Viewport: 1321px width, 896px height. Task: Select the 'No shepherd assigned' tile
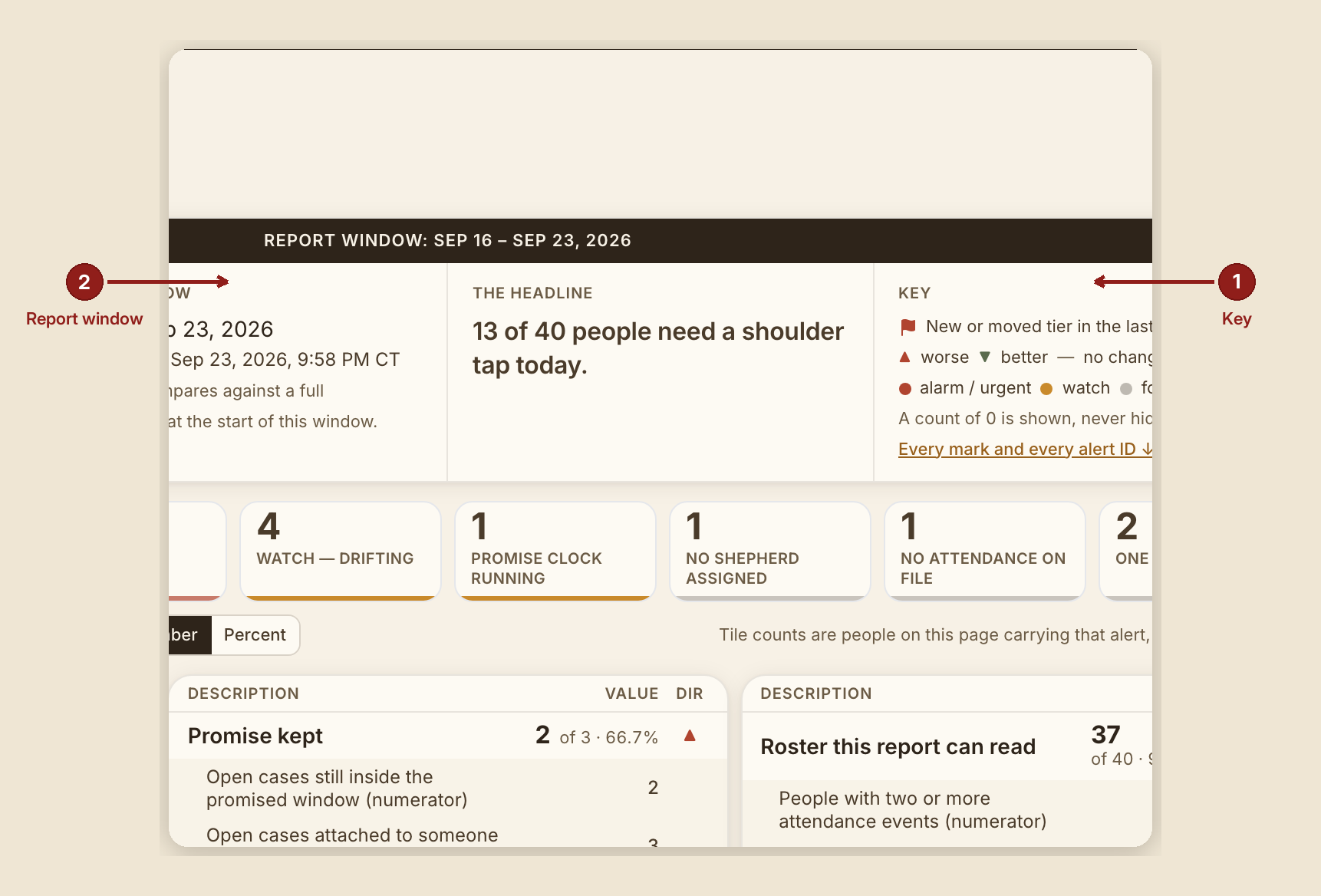coord(770,551)
